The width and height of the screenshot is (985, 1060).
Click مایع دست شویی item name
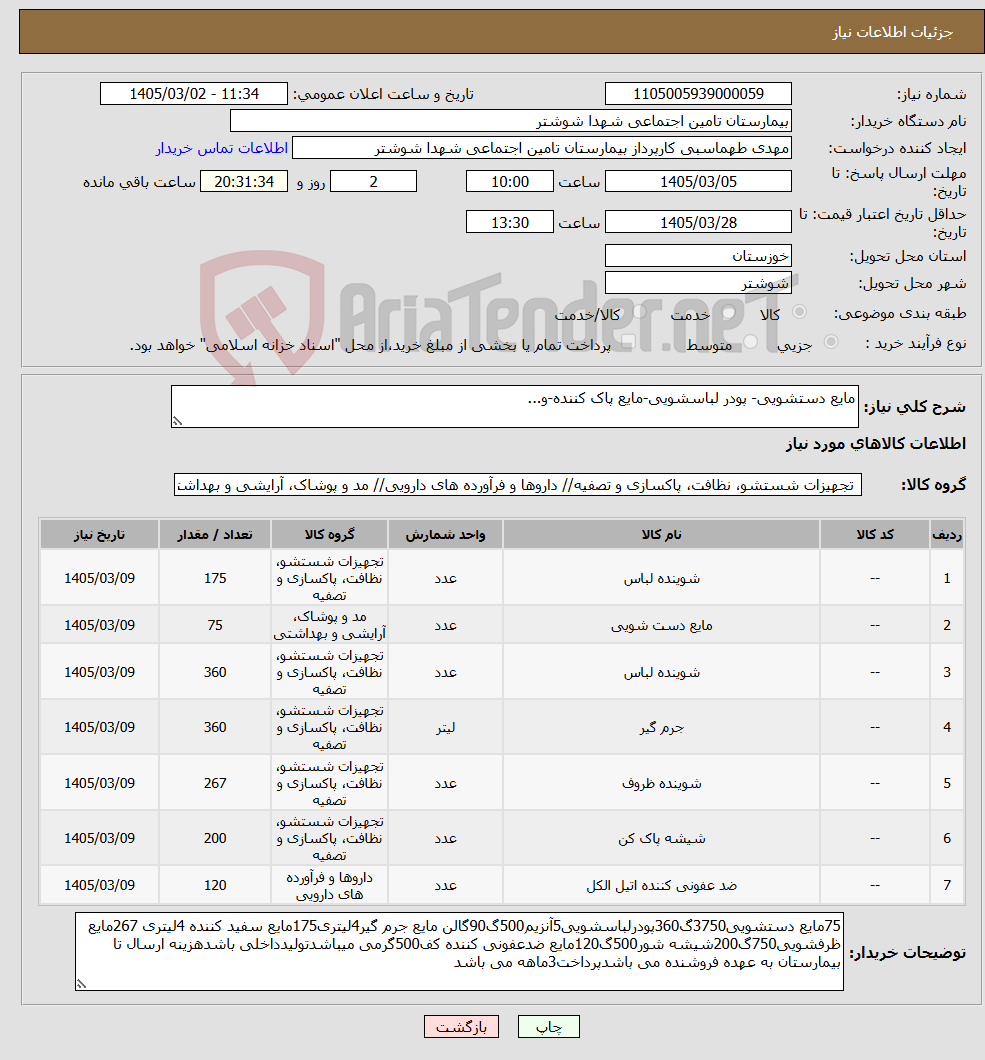[x=661, y=625]
